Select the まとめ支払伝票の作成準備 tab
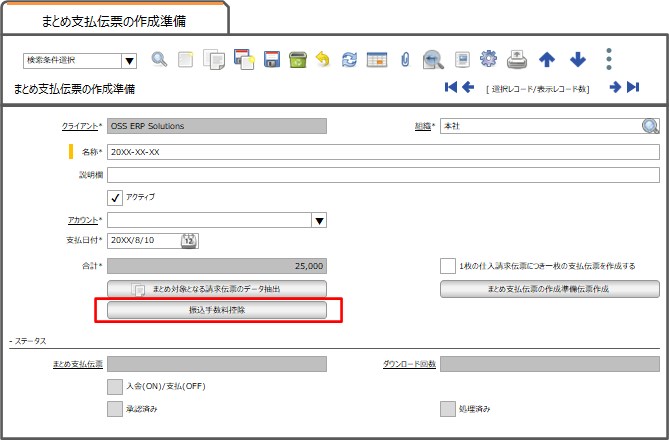The width and height of the screenshot is (669, 440). tap(114, 20)
